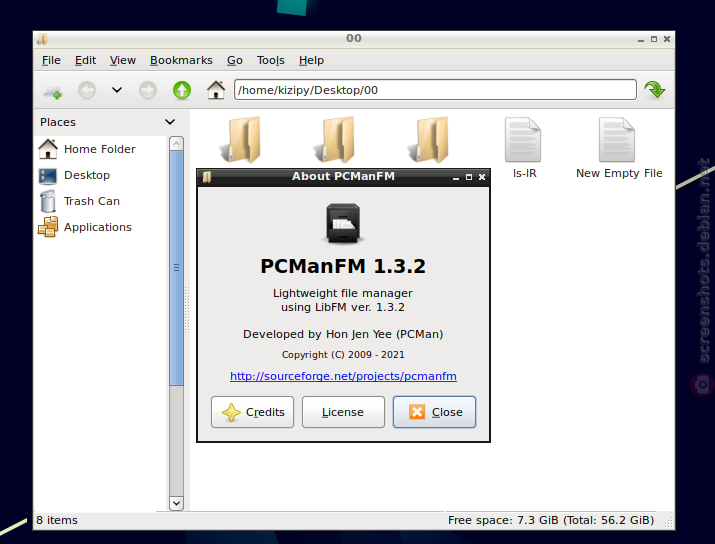
Task: Open Trash Can in Places sidebar
Action: (92, 201)
